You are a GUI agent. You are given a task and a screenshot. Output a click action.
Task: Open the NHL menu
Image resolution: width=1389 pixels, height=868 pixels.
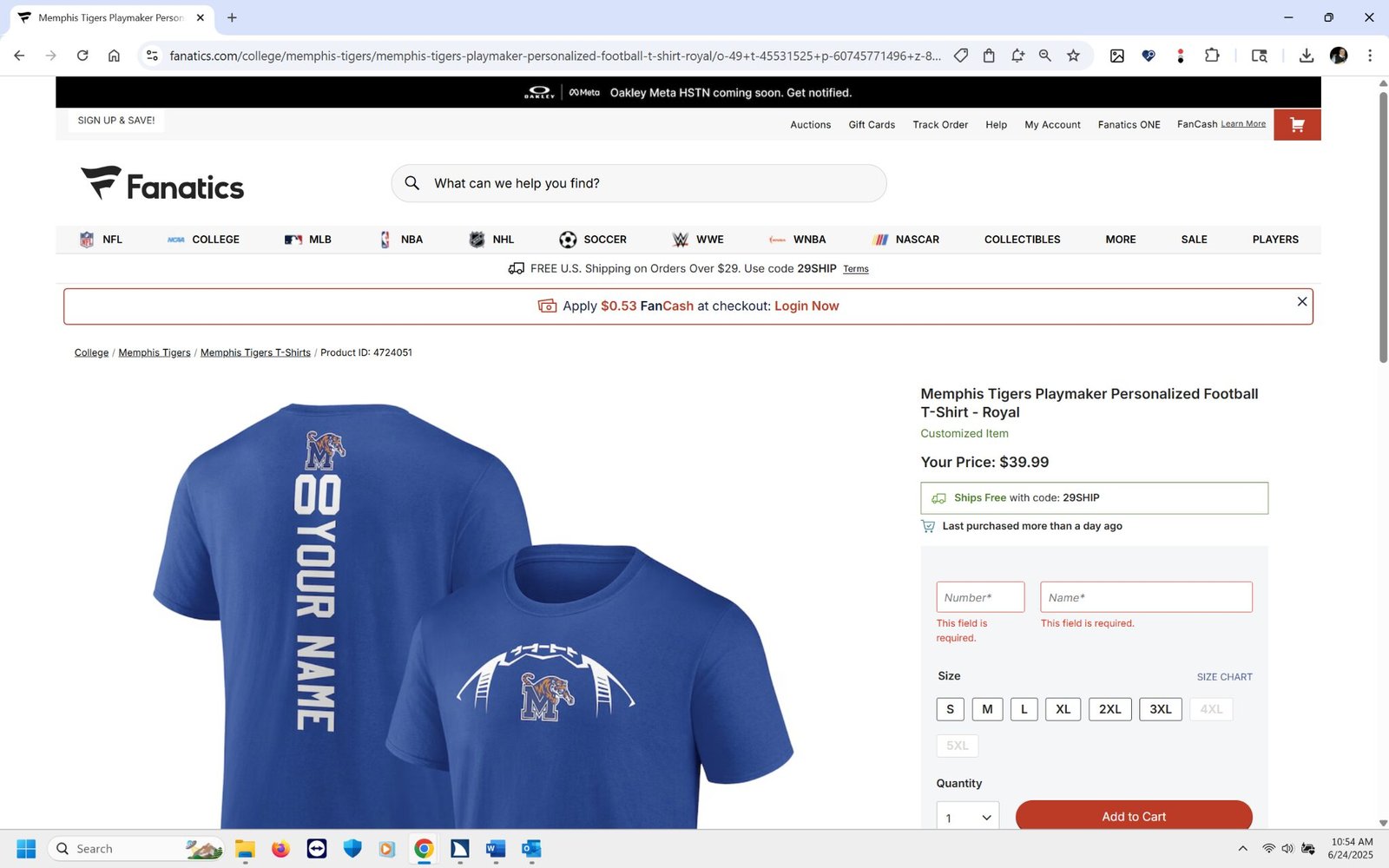click(x=491, y=240)
